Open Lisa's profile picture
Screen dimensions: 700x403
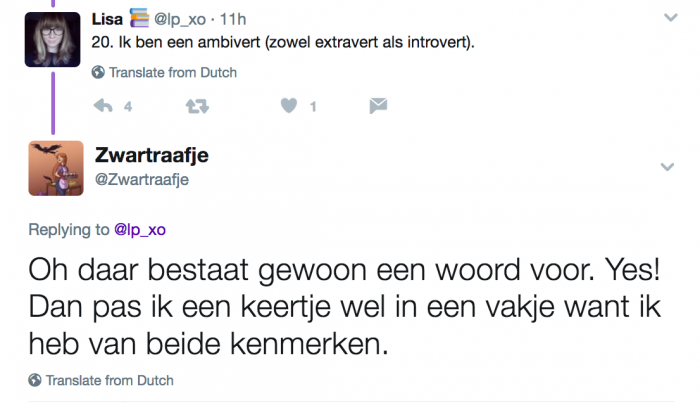pyautogui.click(x=52, y=40)
